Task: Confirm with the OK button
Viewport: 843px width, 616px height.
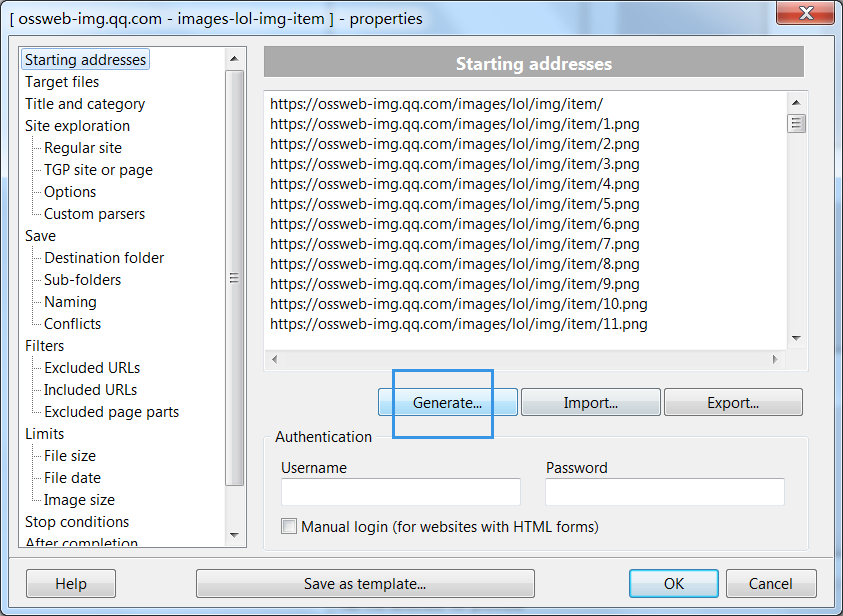Action: click(x=674, y=584)
